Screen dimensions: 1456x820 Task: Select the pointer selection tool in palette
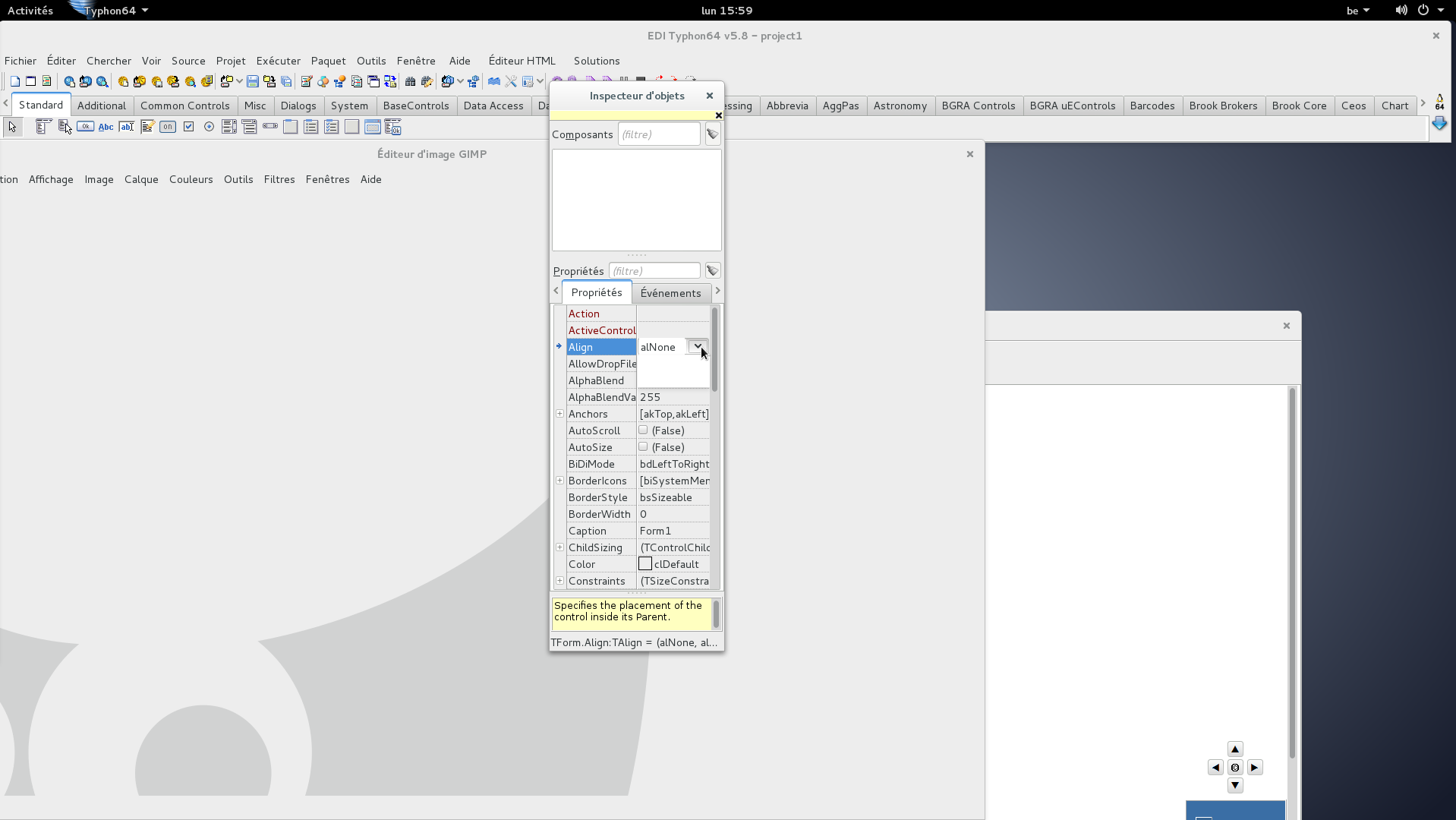click(x=12, y=127)
